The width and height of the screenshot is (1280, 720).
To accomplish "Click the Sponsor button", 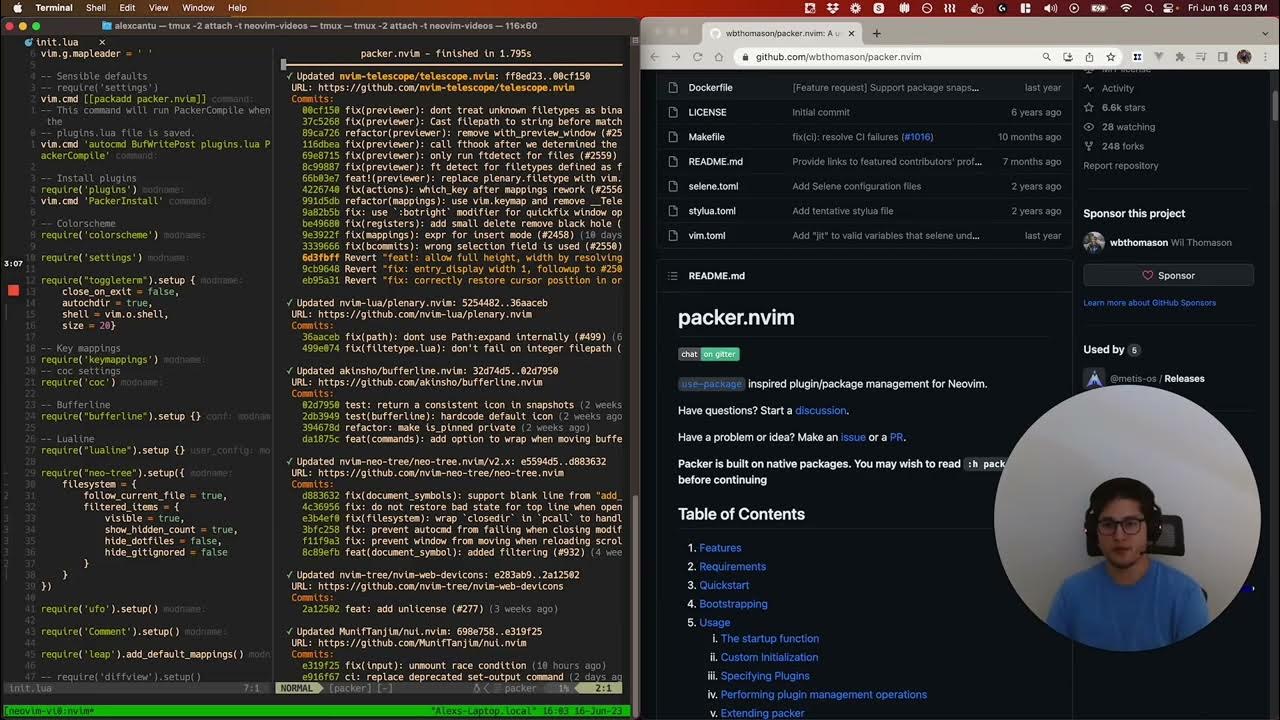I will click(x=1168, y=275).
